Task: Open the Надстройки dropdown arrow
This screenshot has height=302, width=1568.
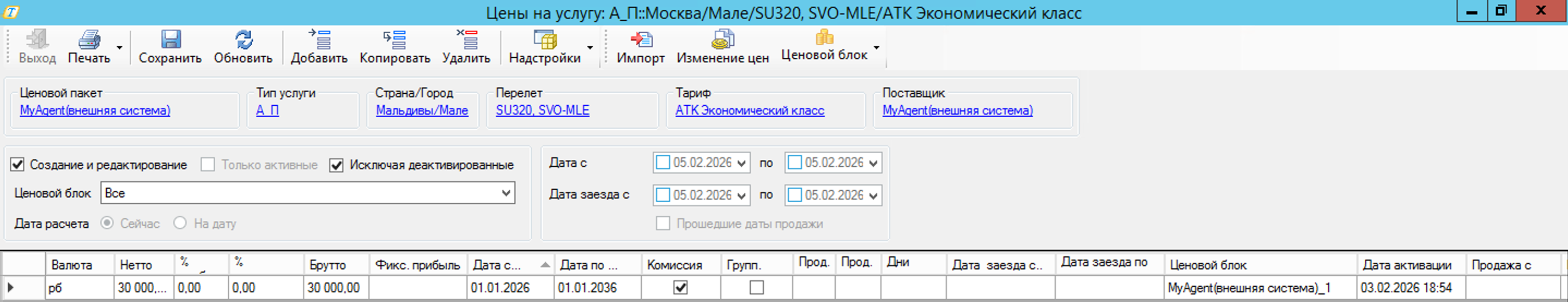Action: (590, 47)
